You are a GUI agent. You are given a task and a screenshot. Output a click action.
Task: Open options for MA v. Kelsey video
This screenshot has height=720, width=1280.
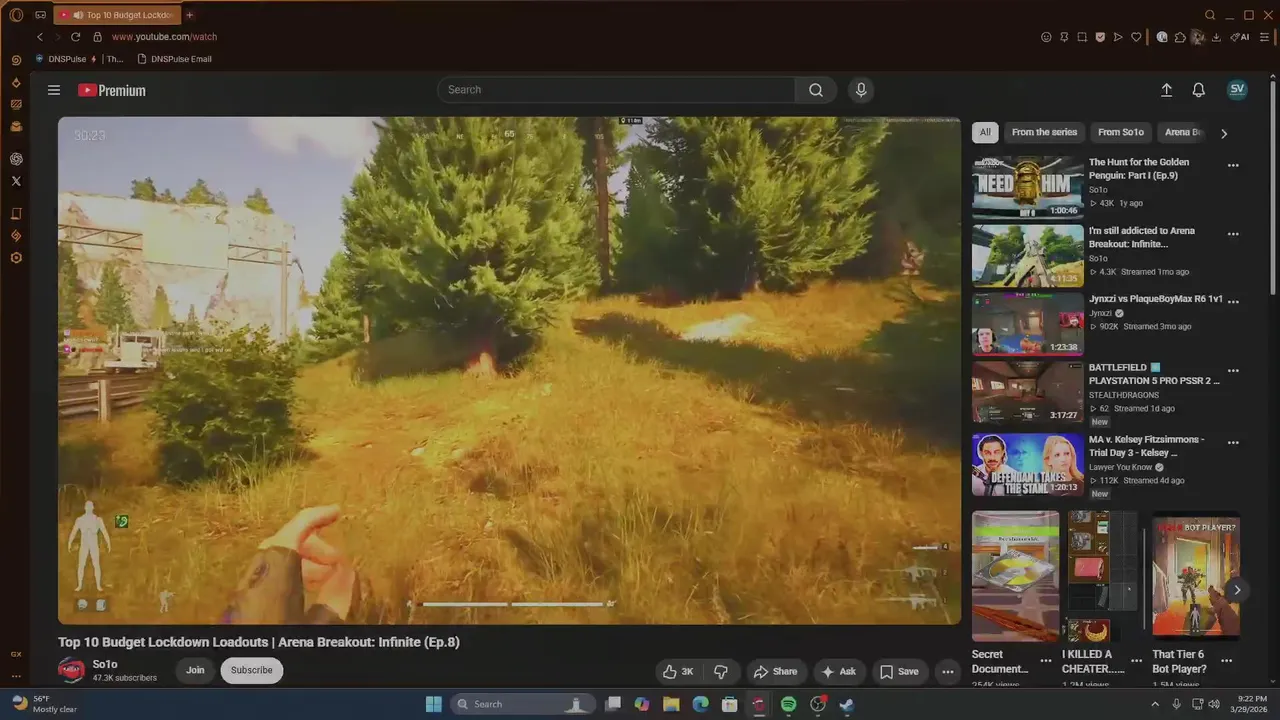pyautogui.click(x=1233, y=443)
